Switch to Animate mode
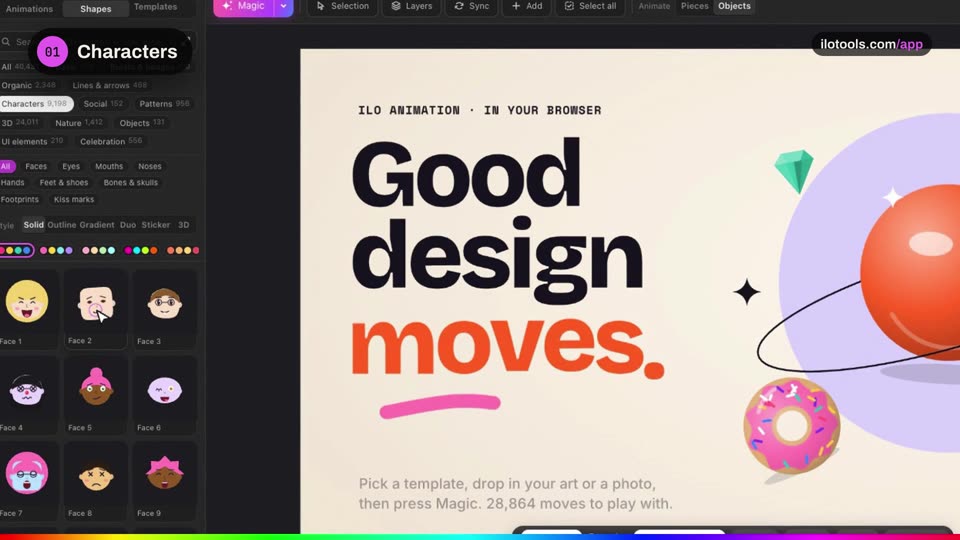This screenshot has width=960, height=540. coord(654,6)
